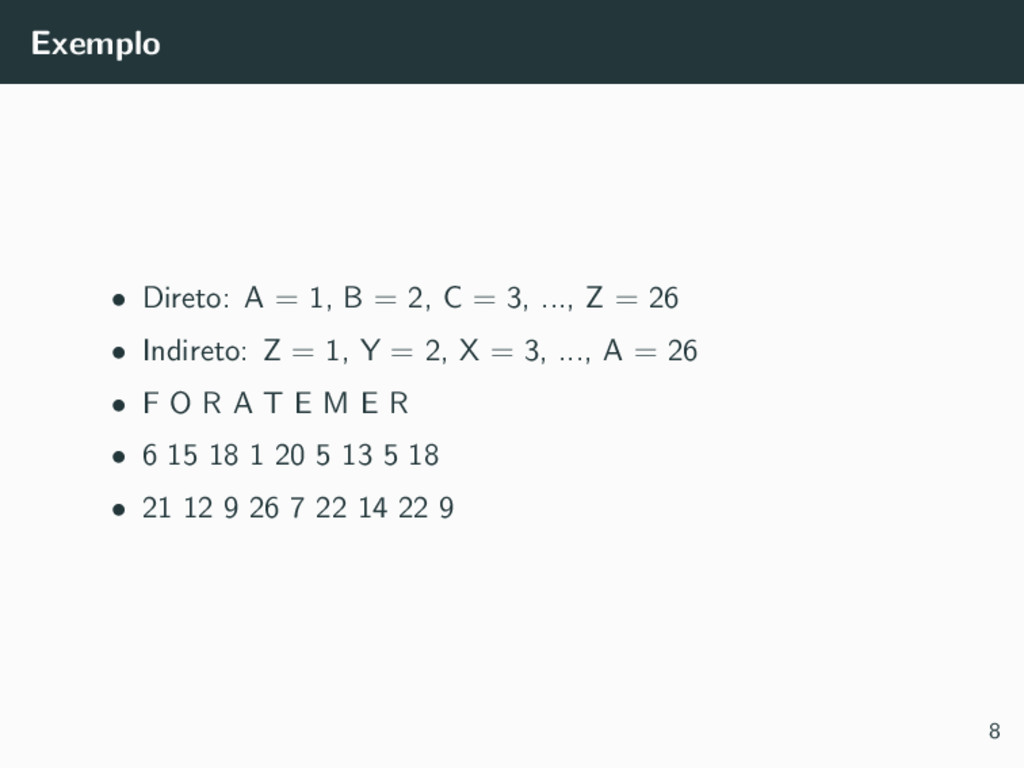Click the letter 'F' in FORATEMER
The width and height of the screenshot is (1024, 768).
(x=150, y=403)
